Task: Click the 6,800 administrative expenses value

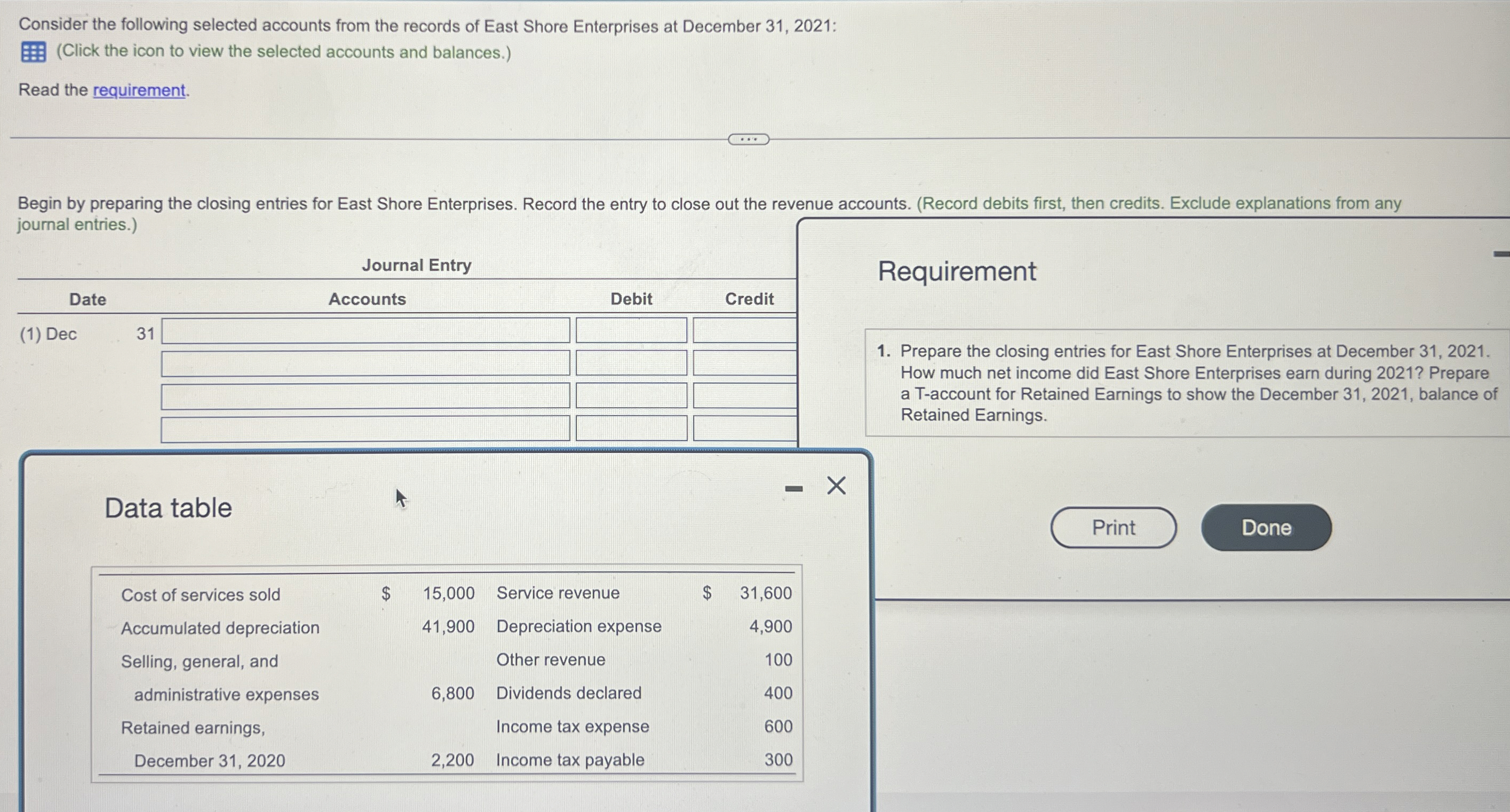Action: pos(452,693)
